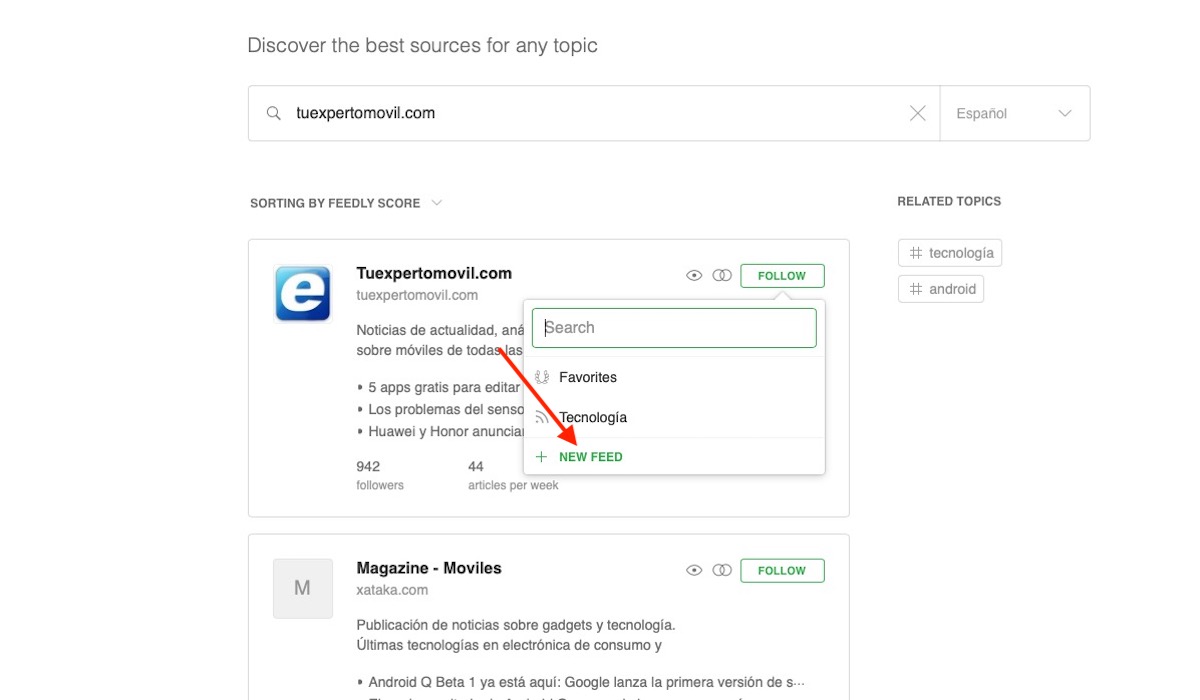Open the Magazine - Moviles title link
The width and height of the screenshot is (1200, 700).
tap(428, 568)
